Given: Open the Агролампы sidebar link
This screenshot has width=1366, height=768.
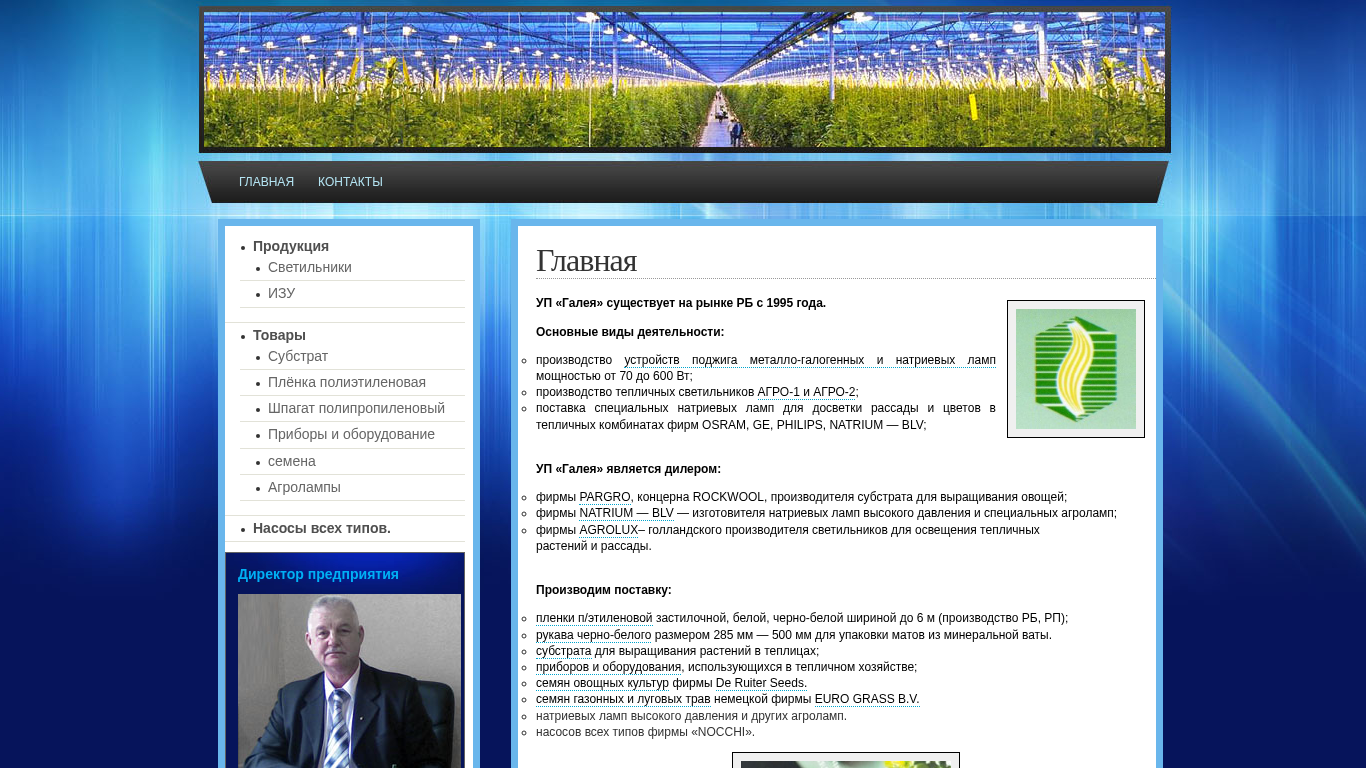Looking at the screenshot, I should pos(304,487).
